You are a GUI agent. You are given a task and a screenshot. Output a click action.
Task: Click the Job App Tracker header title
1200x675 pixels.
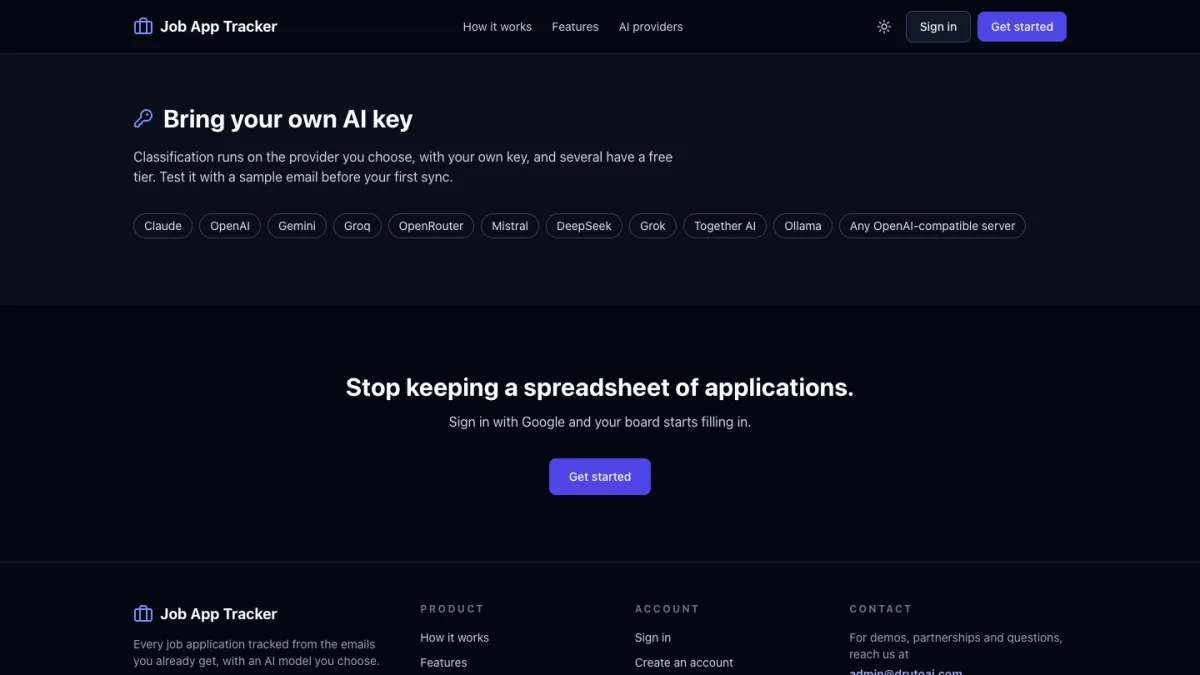219,27
